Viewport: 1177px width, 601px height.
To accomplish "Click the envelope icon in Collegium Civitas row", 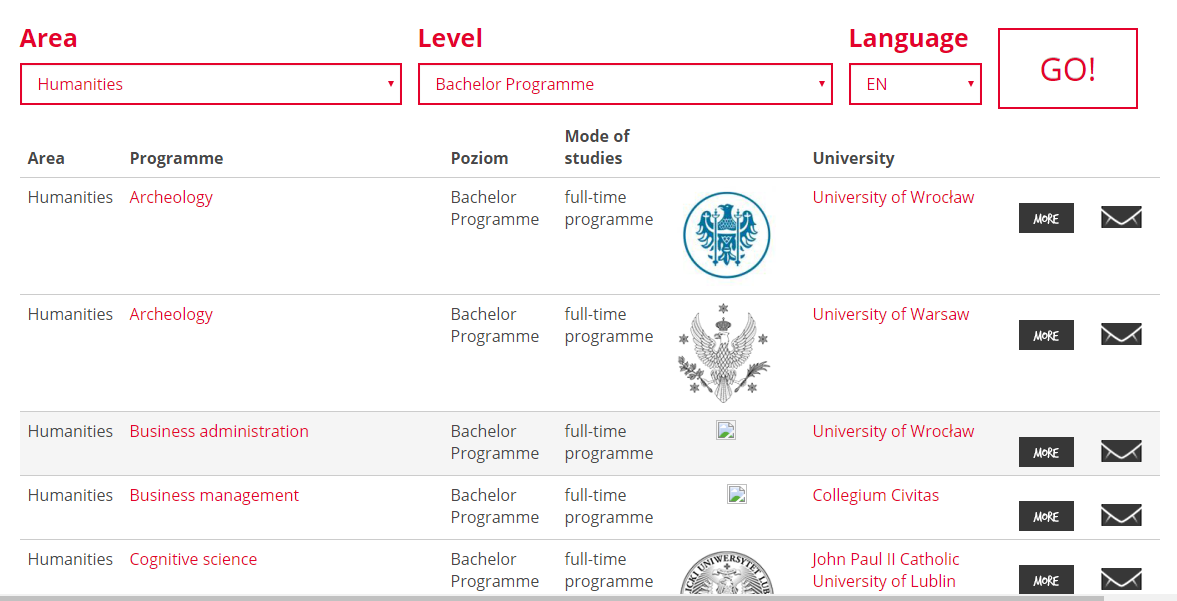I will coord(1121,515).
